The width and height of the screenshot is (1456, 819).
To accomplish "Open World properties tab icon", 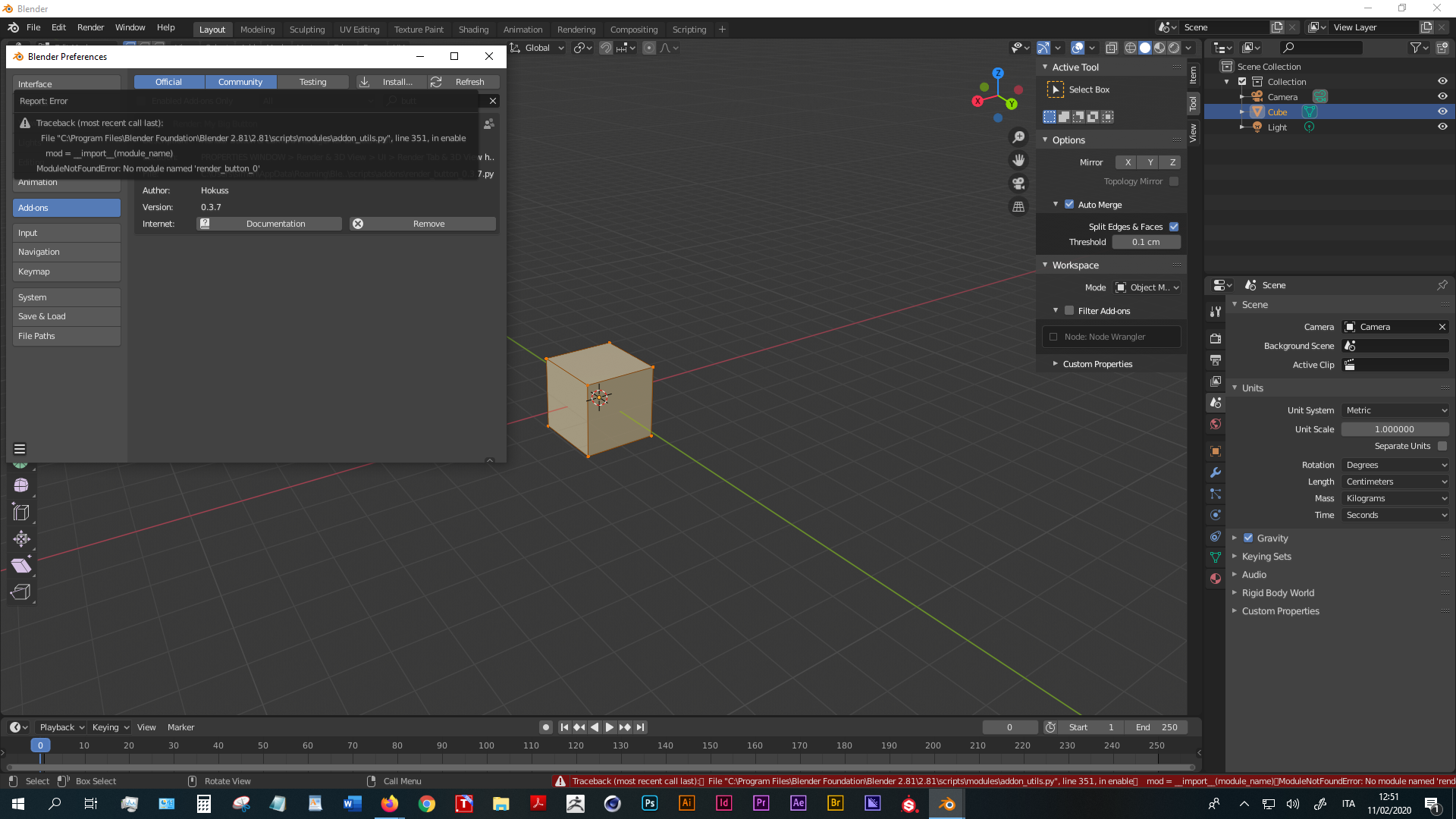I will pos(1216,424).
